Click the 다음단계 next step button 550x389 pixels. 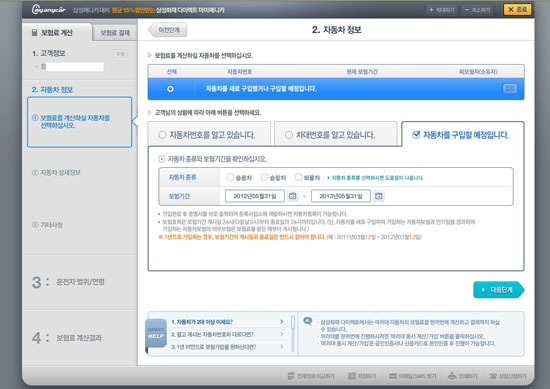499,290
